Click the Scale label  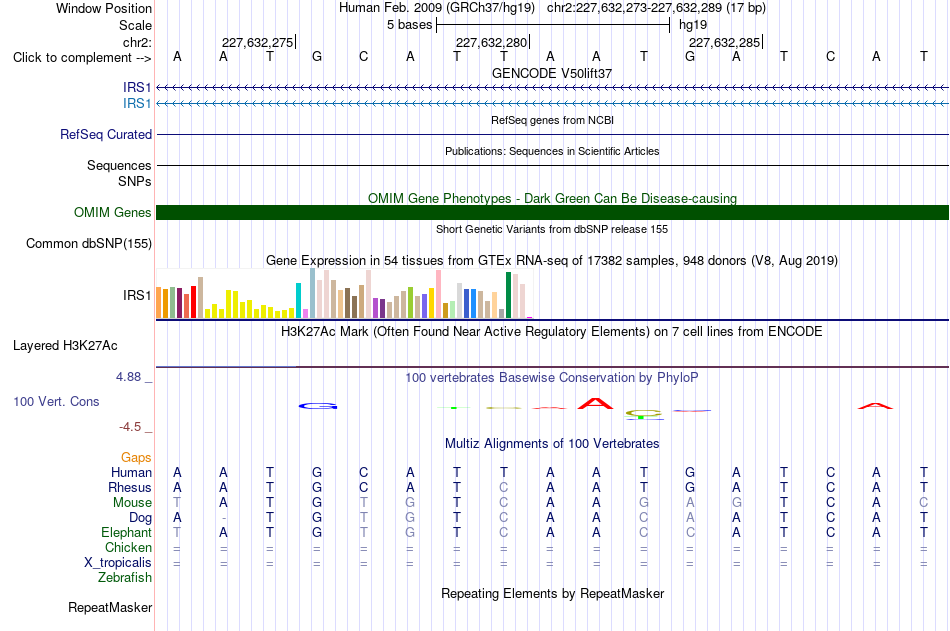tap(136, 25)
